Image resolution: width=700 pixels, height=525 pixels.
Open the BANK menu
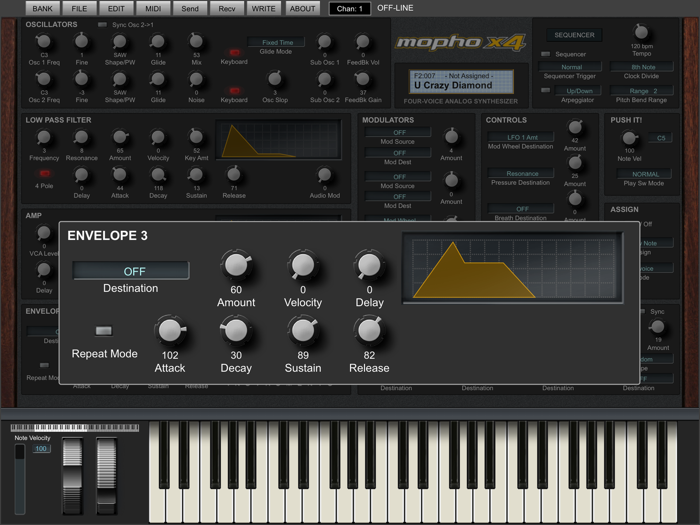click(42, 8)
